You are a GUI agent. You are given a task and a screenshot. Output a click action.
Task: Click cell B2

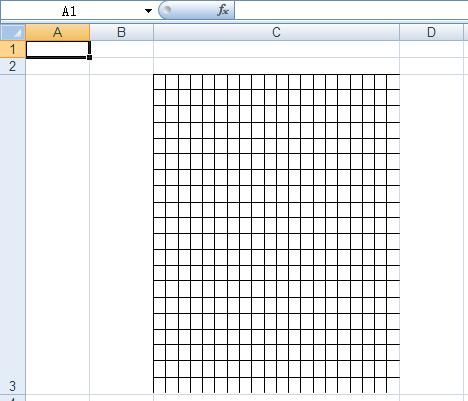coord(121,66)
